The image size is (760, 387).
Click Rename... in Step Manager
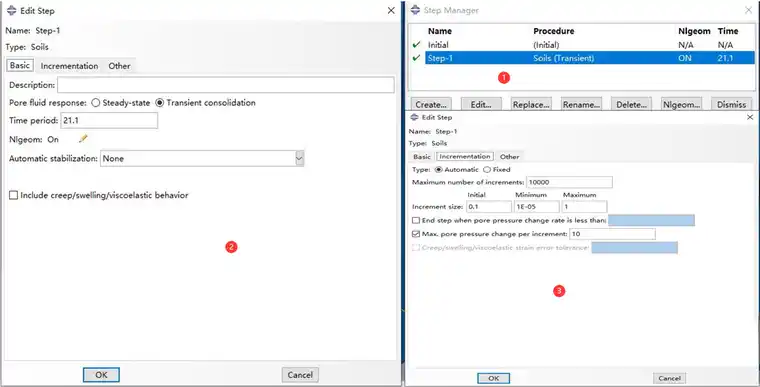[581, 104]
